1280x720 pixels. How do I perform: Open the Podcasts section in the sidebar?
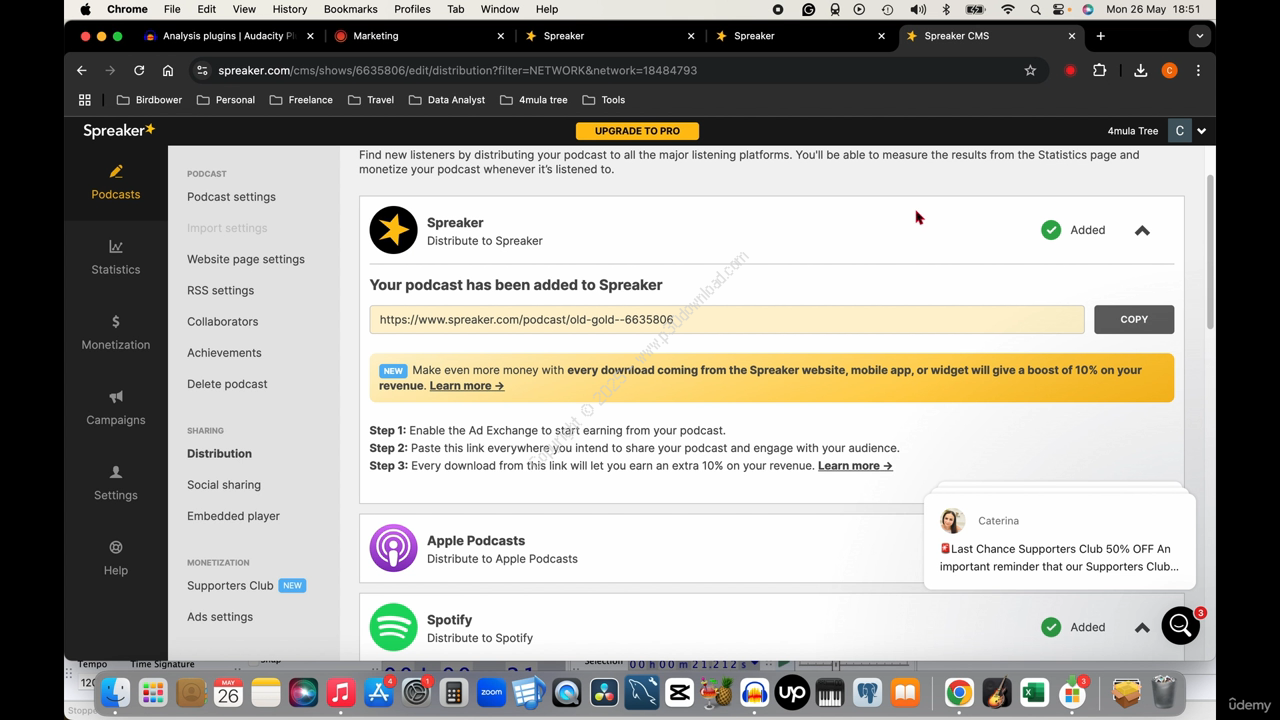coord(116,183)
